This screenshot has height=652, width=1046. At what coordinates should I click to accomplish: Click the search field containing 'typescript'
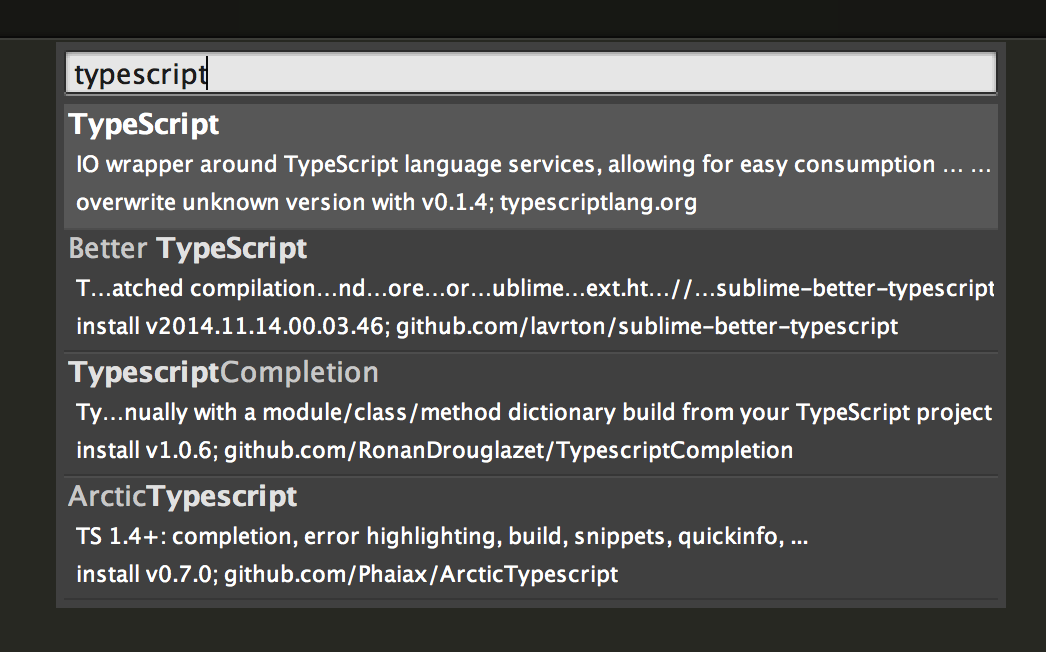[530, 73]
